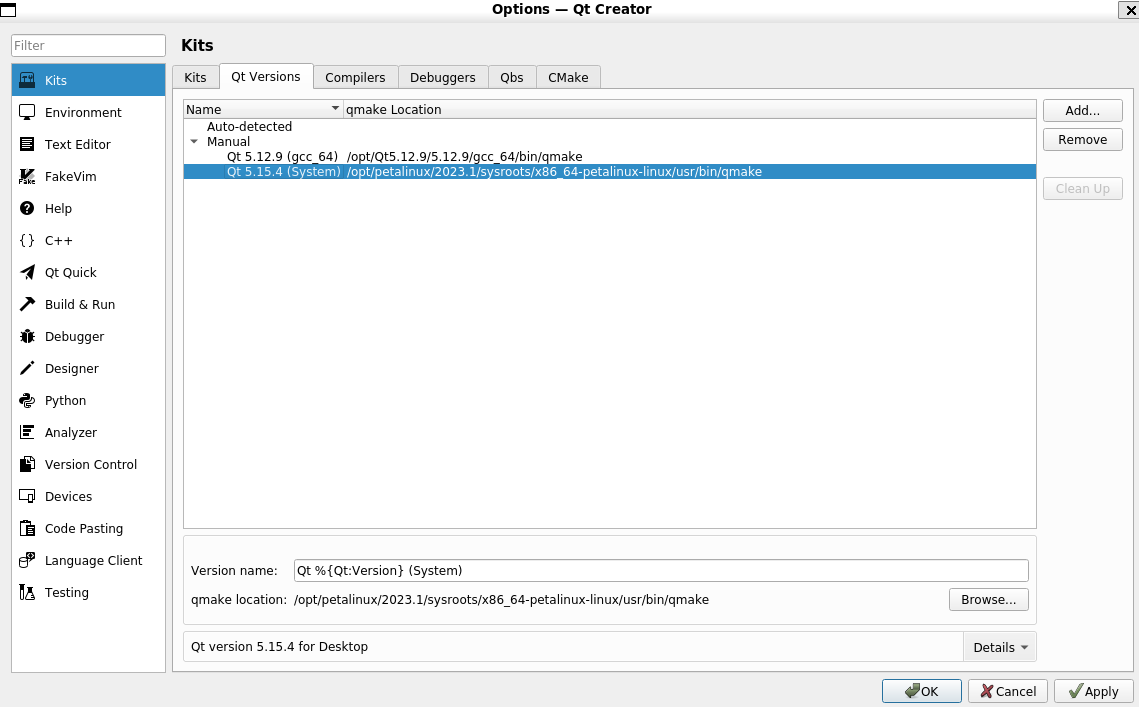This screenshot has height=707, width=1139.
Task: Open the Environment monitor icon
Action: coord(27,112)
